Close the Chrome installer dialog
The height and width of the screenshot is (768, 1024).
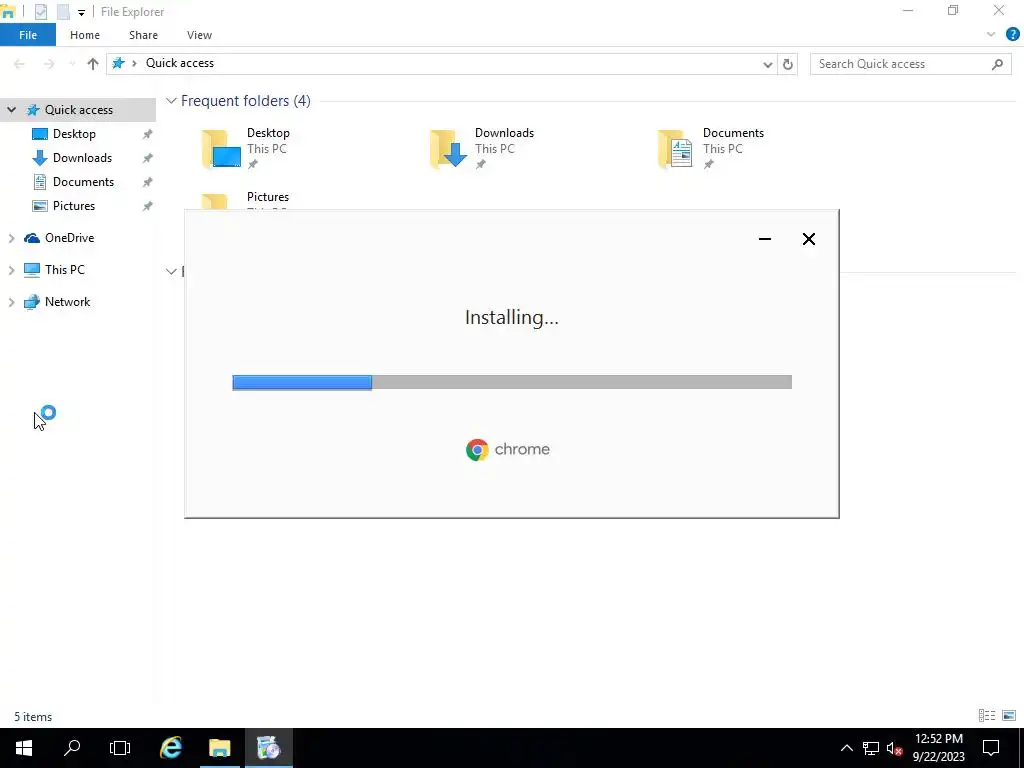tap(808, 239)
